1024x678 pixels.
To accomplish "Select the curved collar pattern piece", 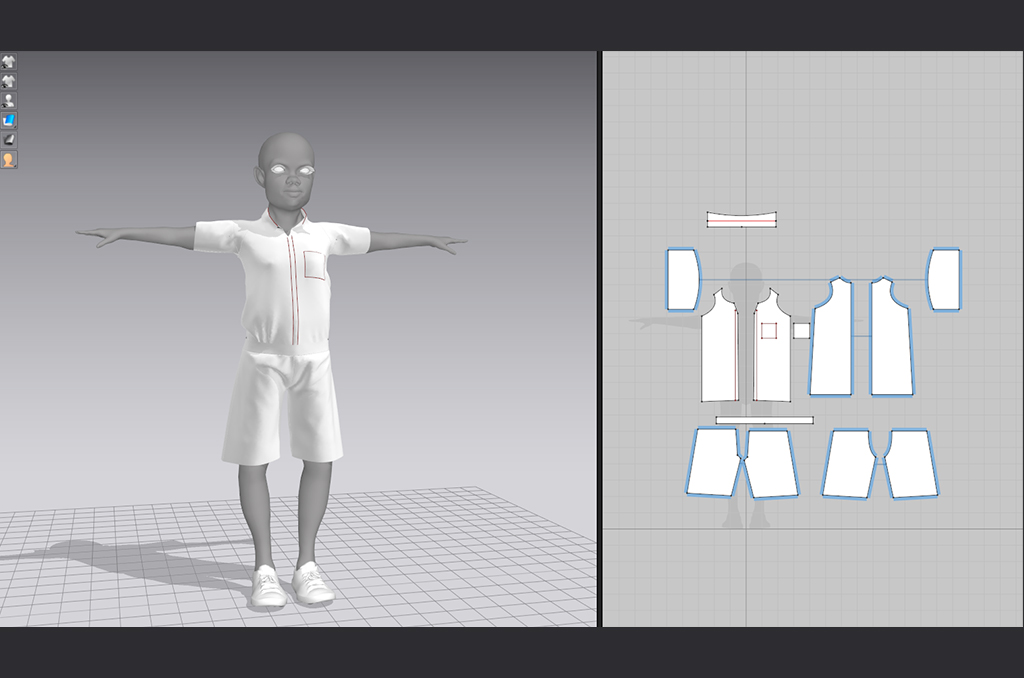I will (x=741, y=219).
